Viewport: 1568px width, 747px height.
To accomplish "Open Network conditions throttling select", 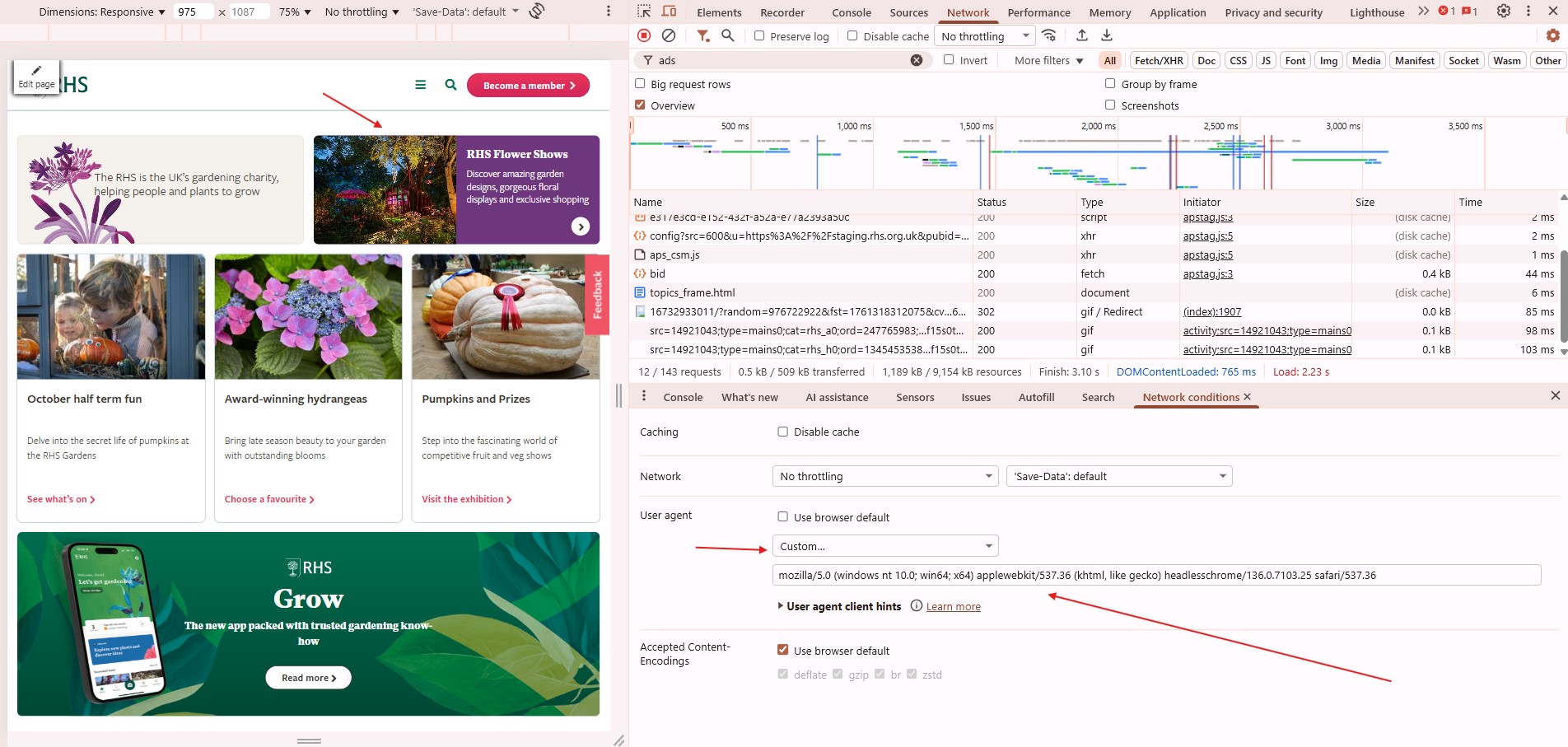I will 885,476.
